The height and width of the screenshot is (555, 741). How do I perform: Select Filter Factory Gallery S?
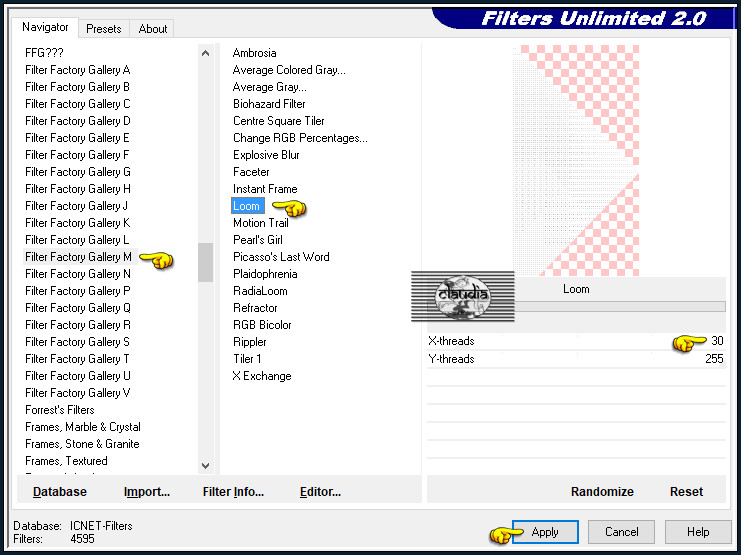pos(77,342)
